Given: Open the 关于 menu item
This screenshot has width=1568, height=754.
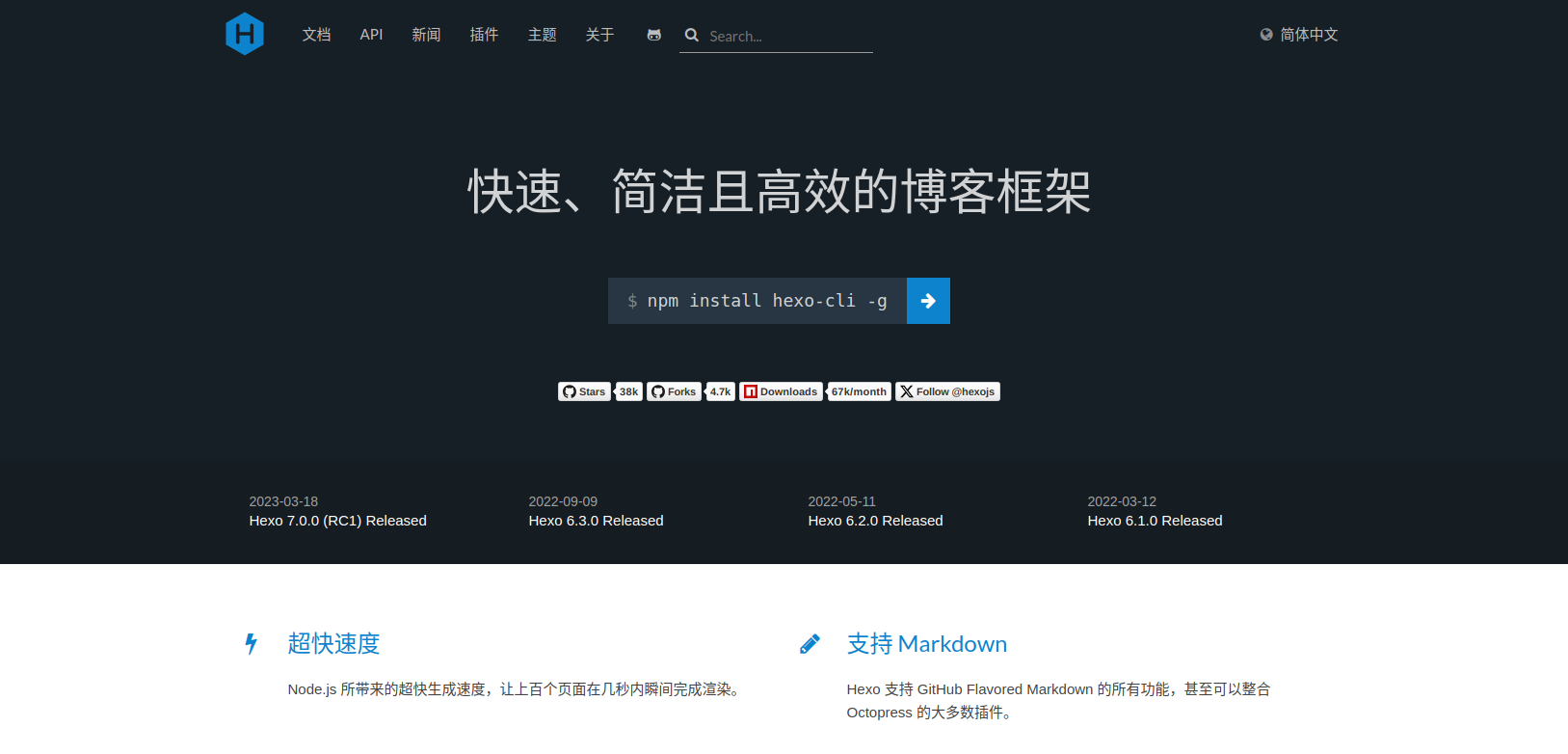Looking at the screenshot, I should click(599, 35).
